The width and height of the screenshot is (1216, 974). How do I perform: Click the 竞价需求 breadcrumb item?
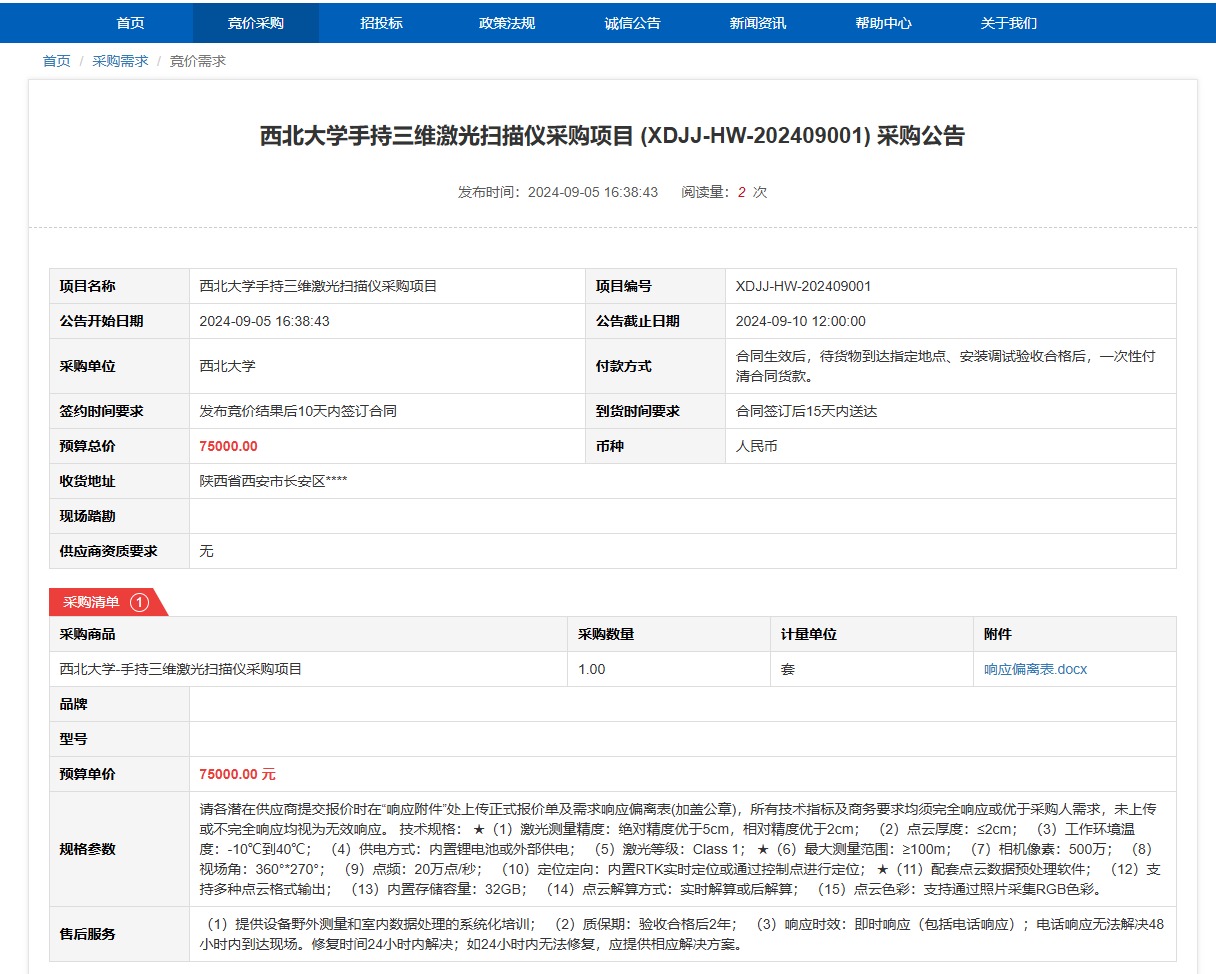click(x=197, y=61)
